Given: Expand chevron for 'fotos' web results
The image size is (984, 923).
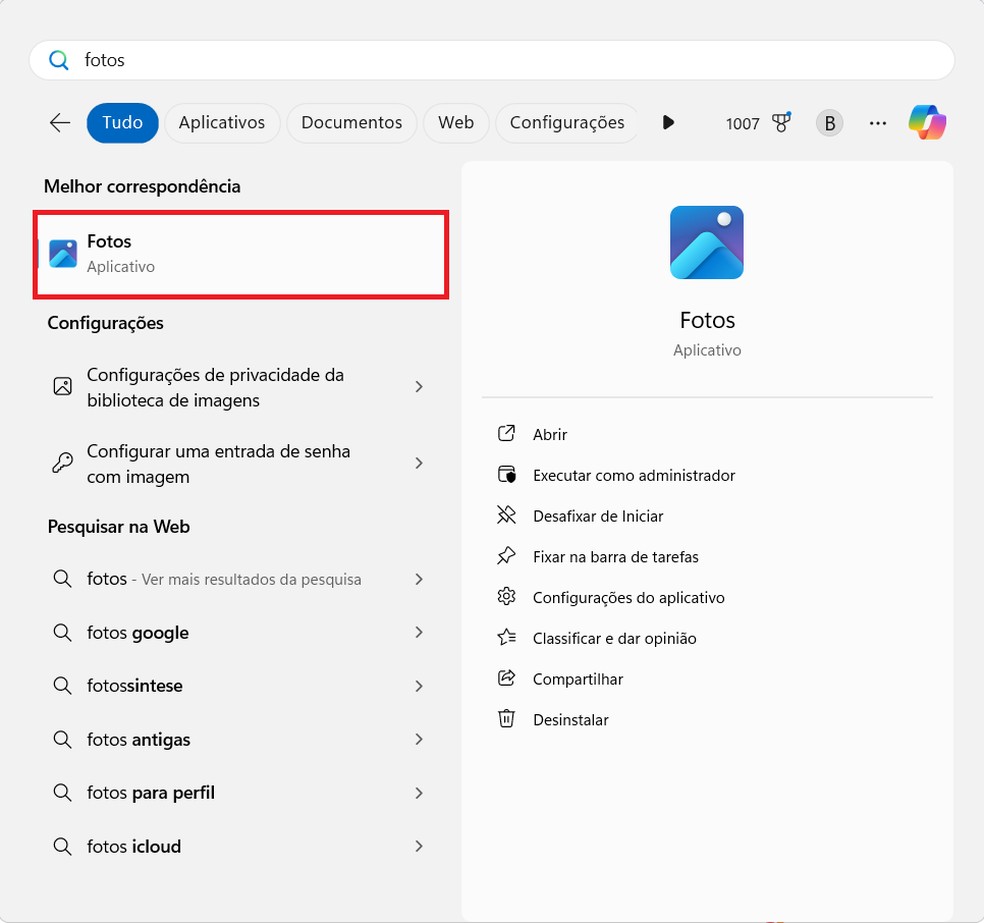Looking at the screenshot, I should click(x=419, y=579).
